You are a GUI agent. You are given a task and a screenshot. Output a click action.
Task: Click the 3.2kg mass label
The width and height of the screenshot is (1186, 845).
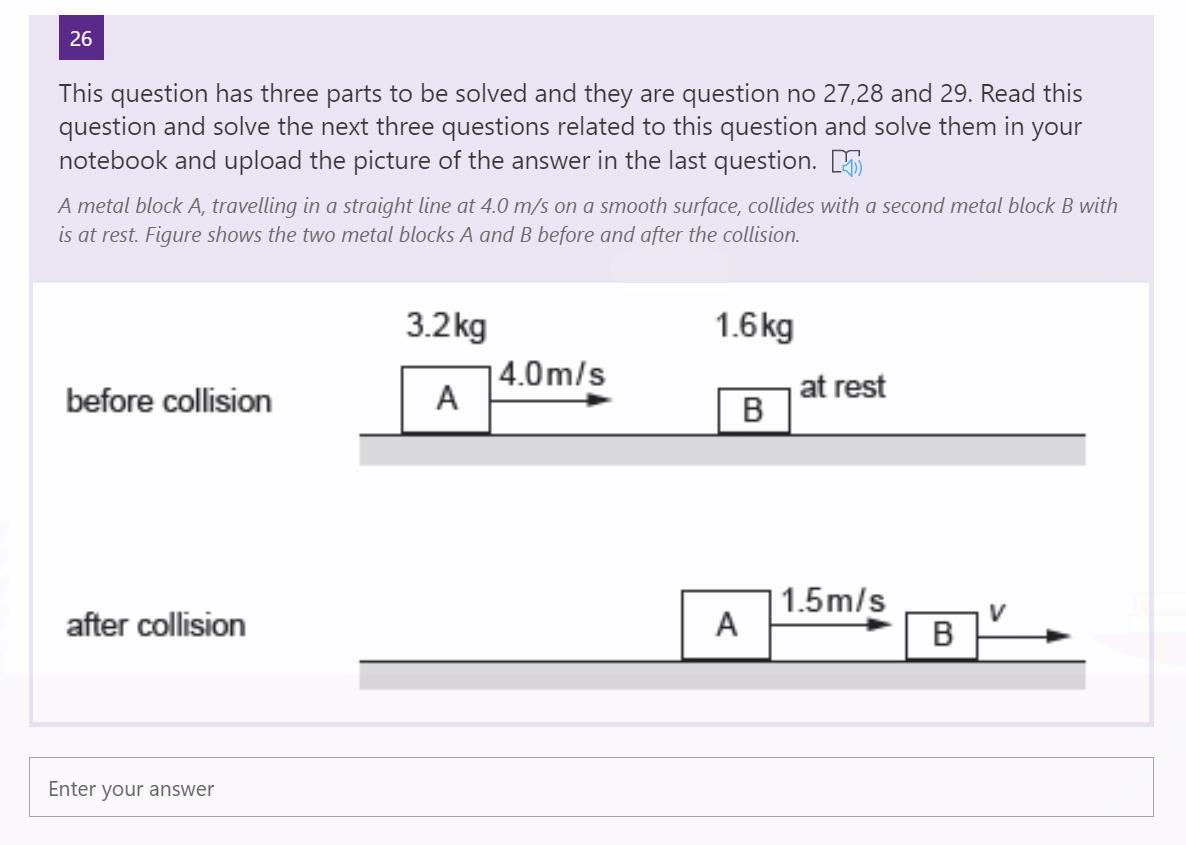[446, 326]
